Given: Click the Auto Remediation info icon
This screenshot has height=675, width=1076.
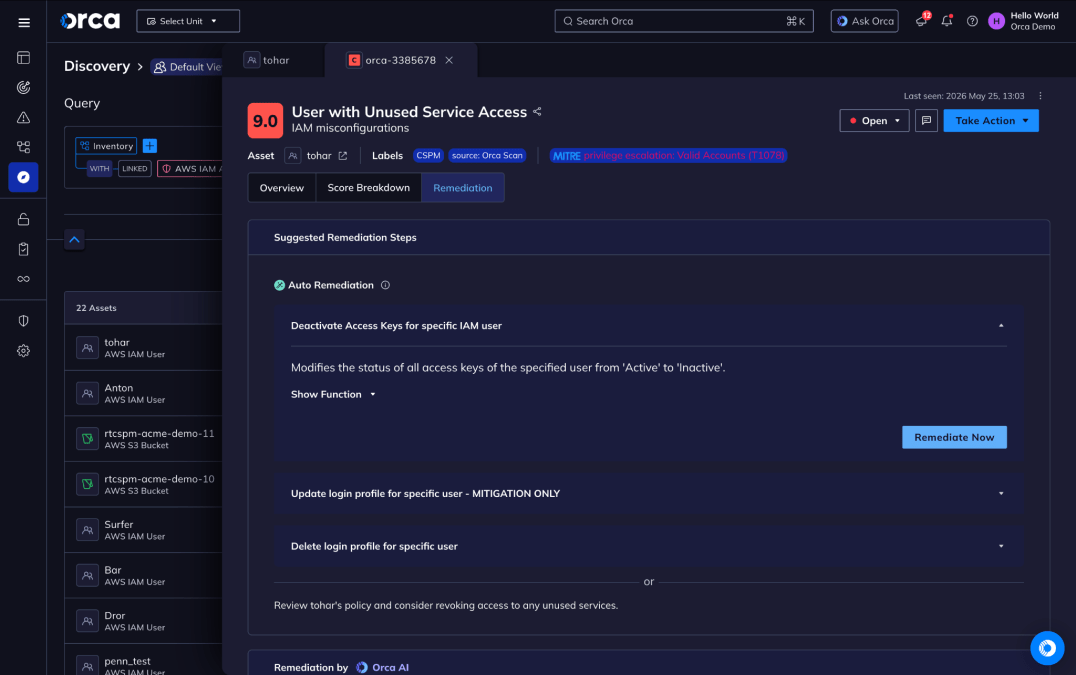Looking at the screenshot, I should [x=386, y=285].
